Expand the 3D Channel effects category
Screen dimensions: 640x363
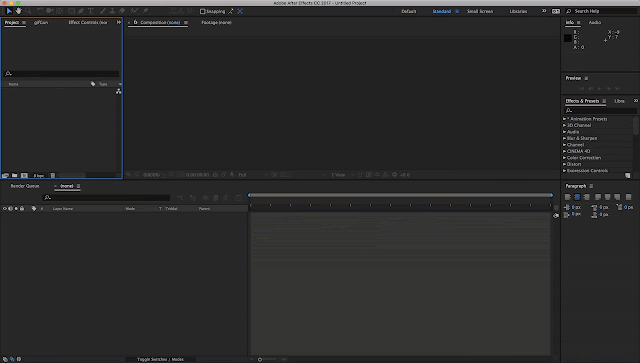(x=564, y=125)
